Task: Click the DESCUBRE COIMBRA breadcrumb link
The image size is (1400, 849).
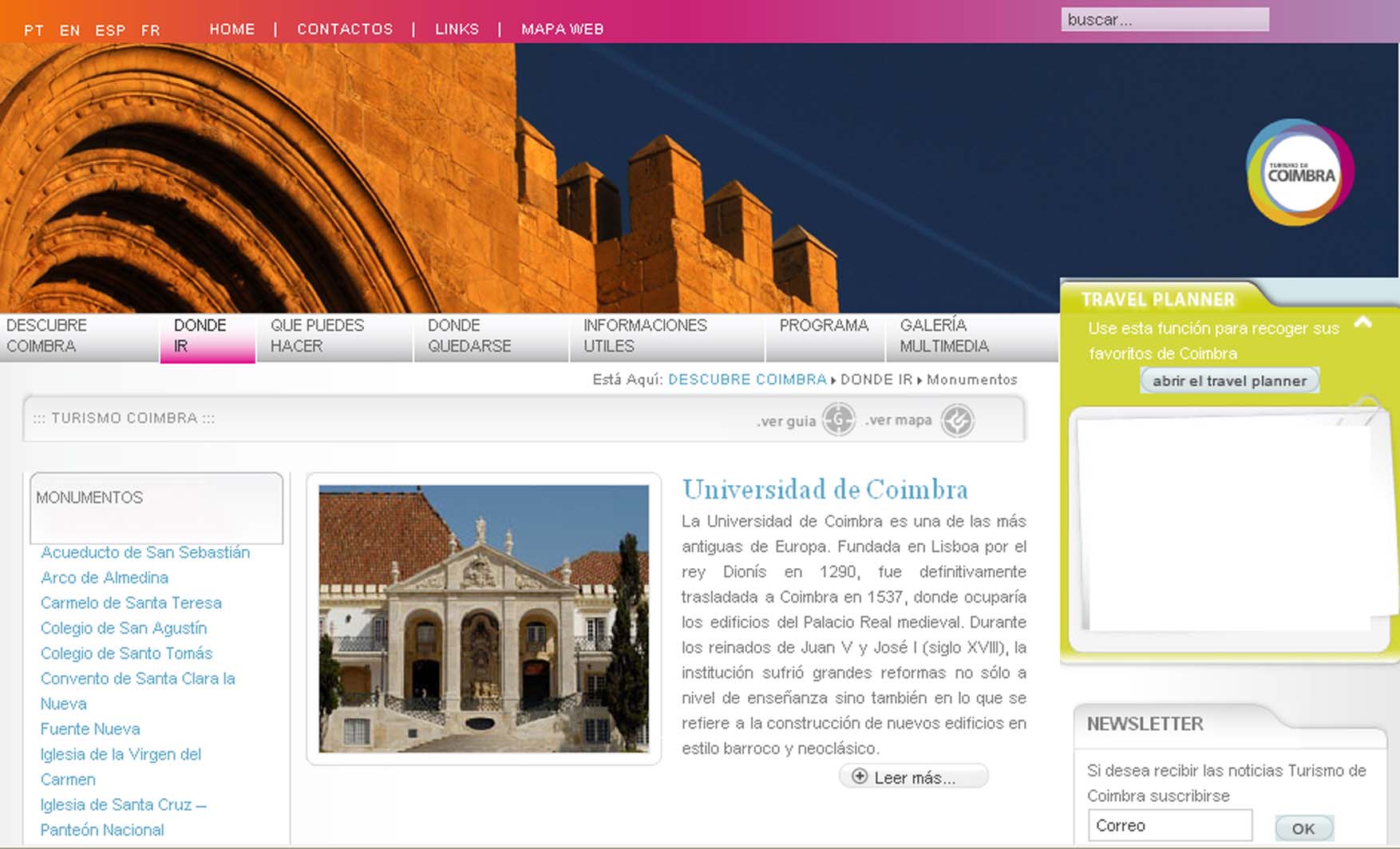Action: coord(747,380)
